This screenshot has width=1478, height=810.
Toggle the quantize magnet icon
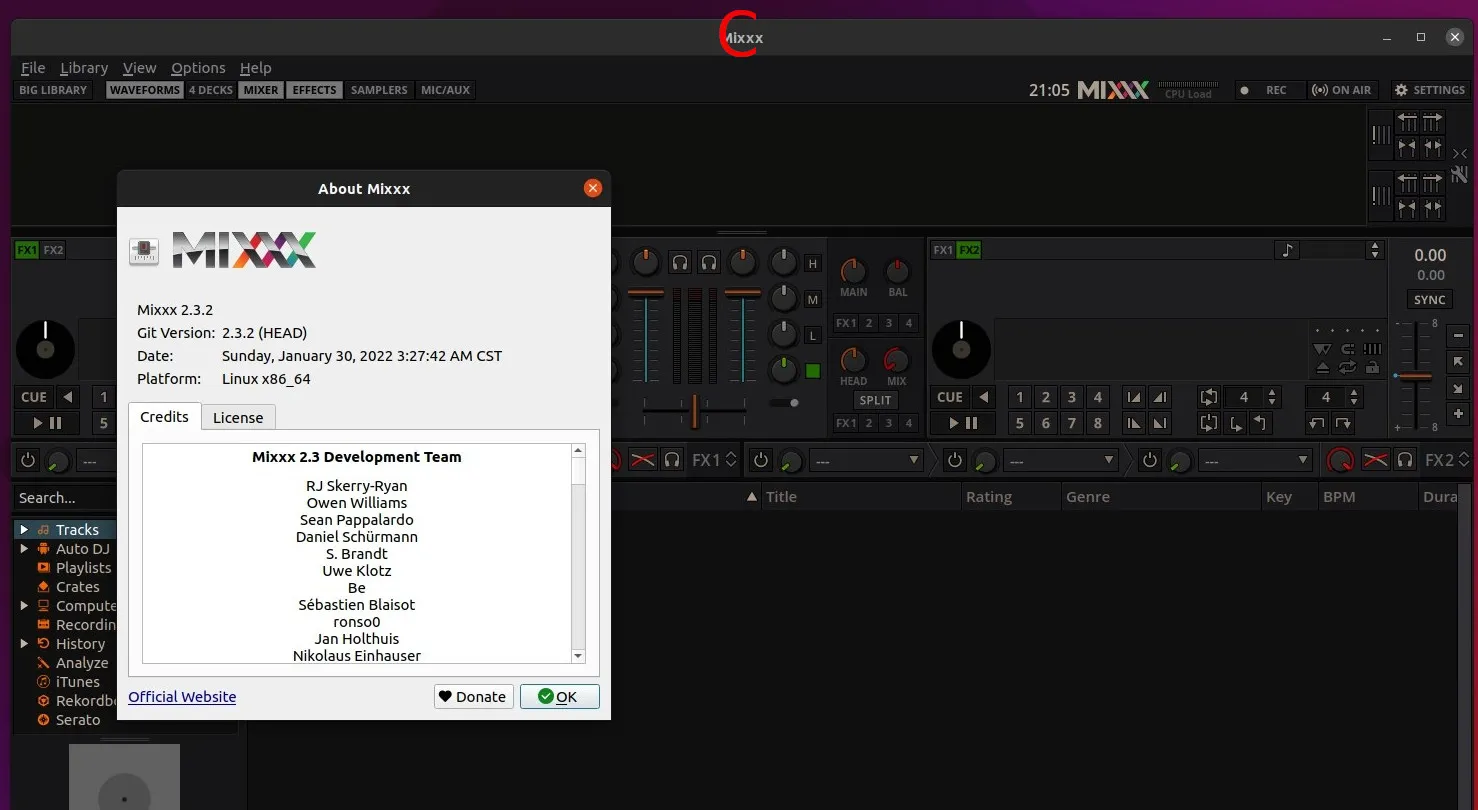1347,349
